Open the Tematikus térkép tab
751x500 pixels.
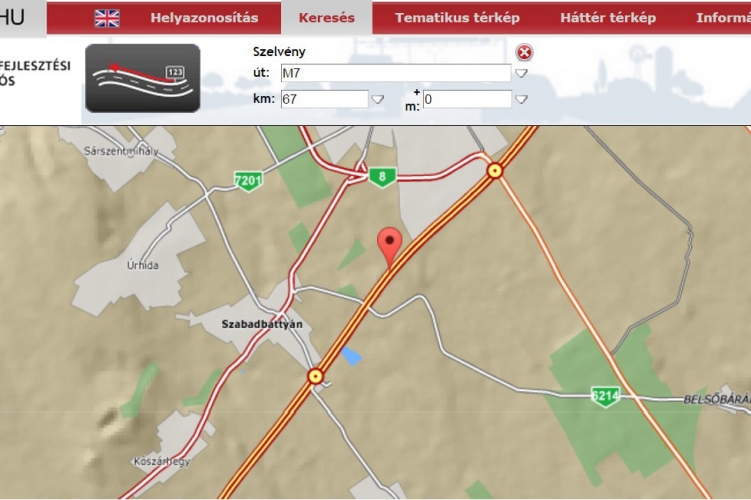click(x=457, y=18)
